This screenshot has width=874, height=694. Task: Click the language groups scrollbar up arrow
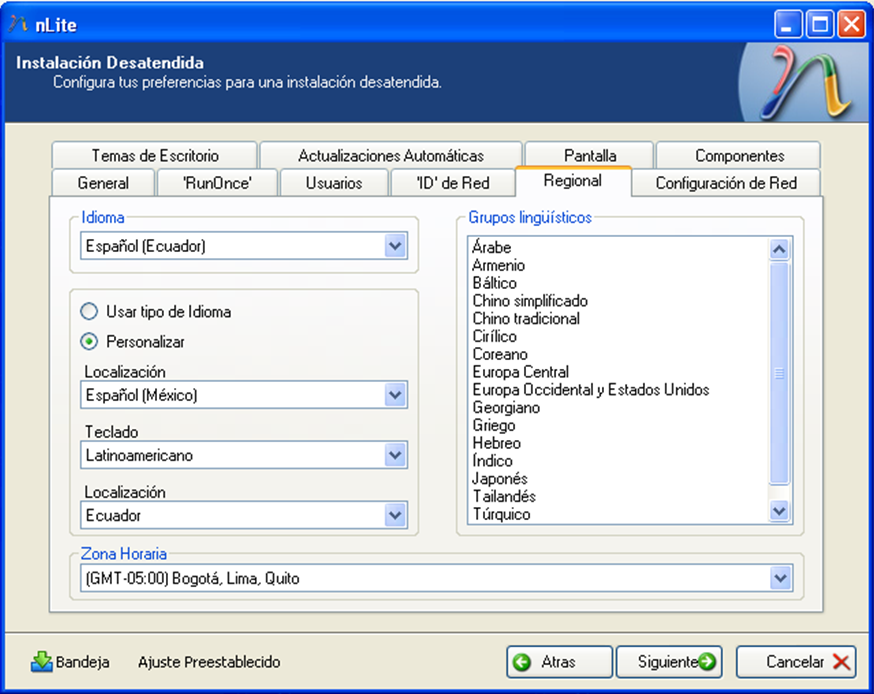[x=779, y=249]
